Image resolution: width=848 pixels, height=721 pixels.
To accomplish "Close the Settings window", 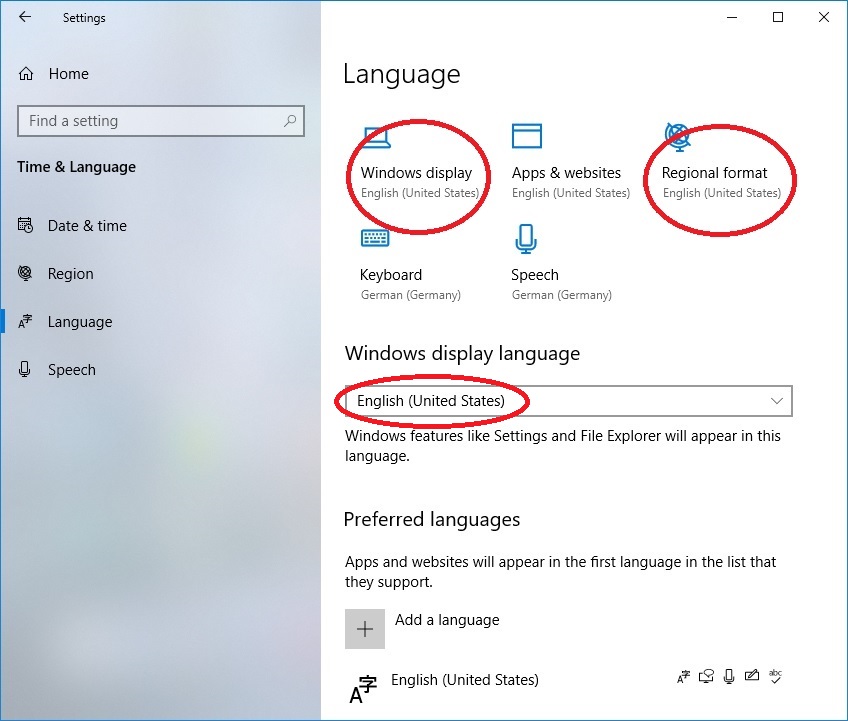I will coord(824,17).
